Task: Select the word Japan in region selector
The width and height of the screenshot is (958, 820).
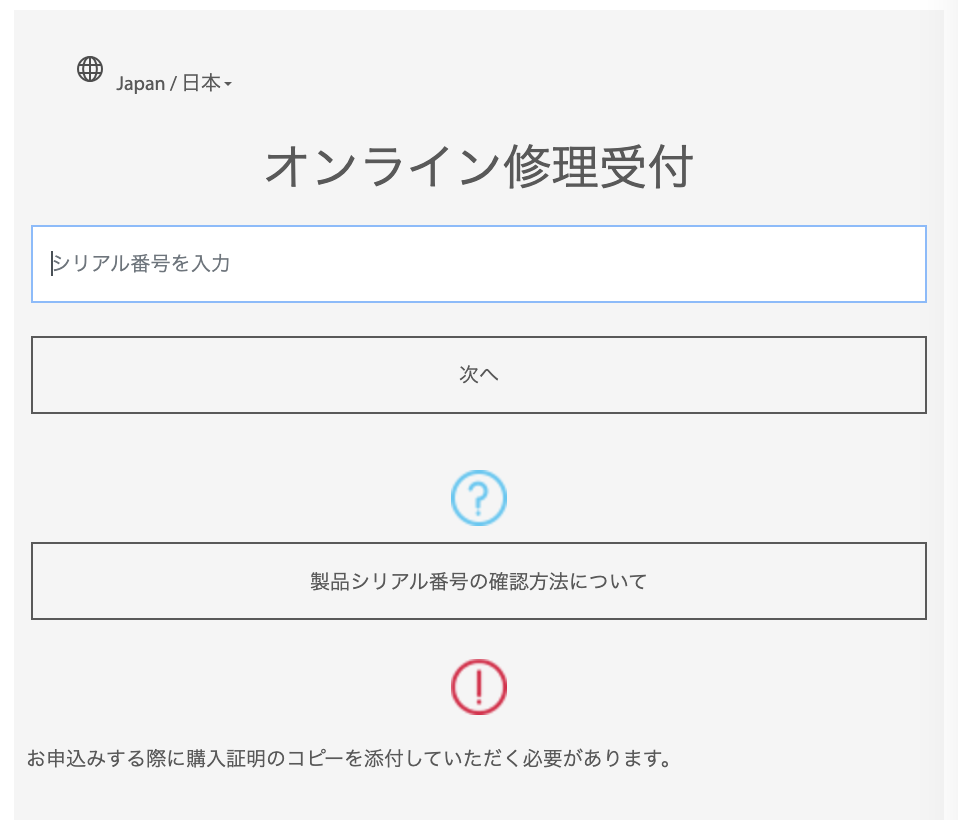Action: pos(140,84)
